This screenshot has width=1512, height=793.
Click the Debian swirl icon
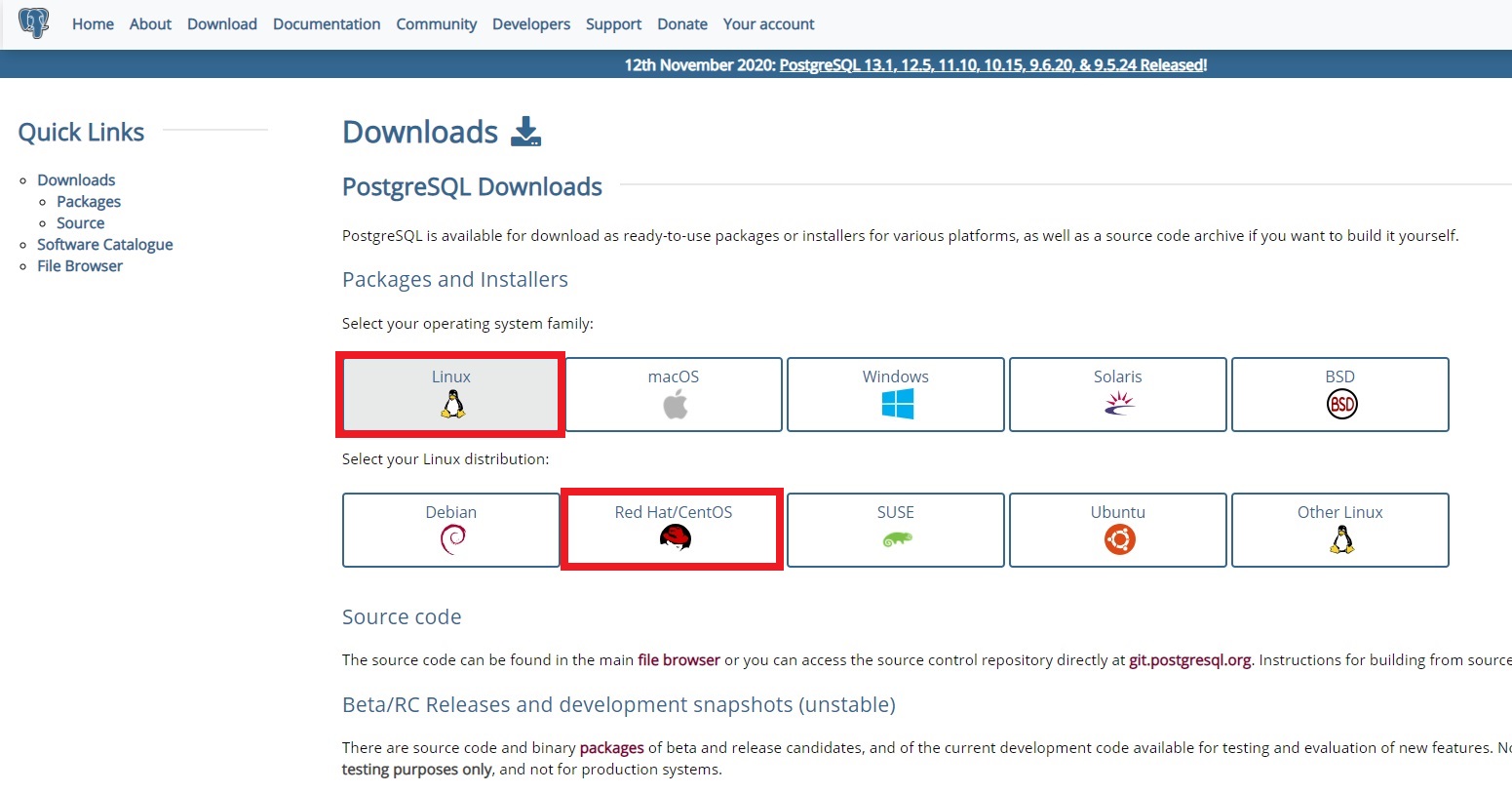pyautogui.click(x=452, y=539)
